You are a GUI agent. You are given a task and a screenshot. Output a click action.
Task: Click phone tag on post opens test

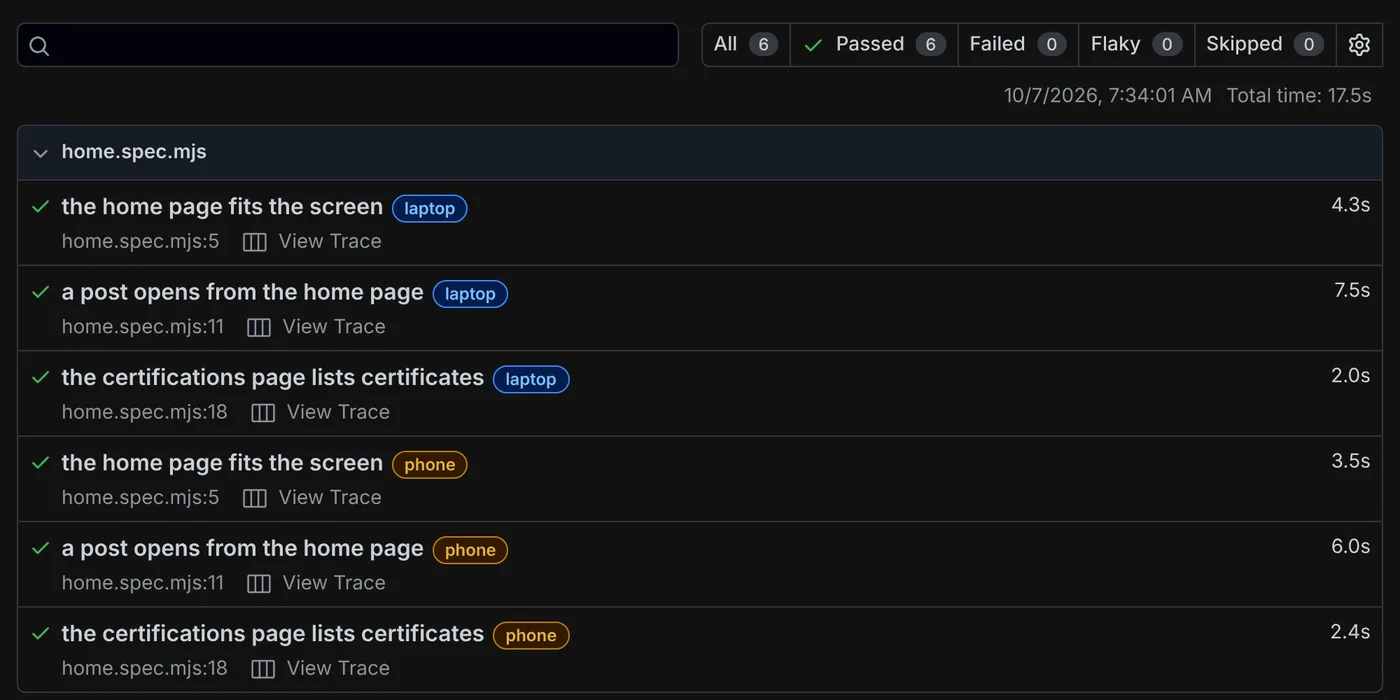(x=470, y=550)
